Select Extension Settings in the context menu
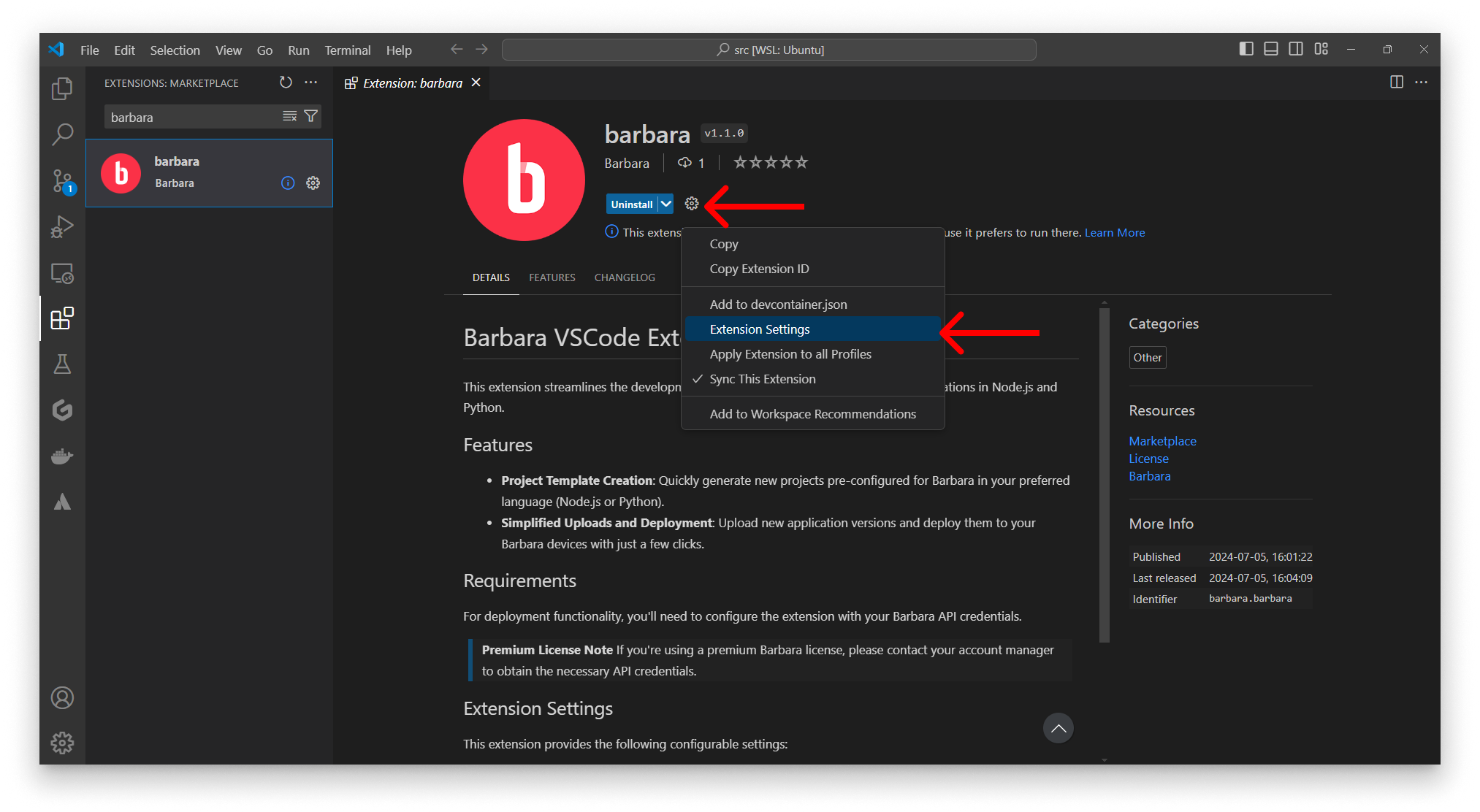 [760, 329]
